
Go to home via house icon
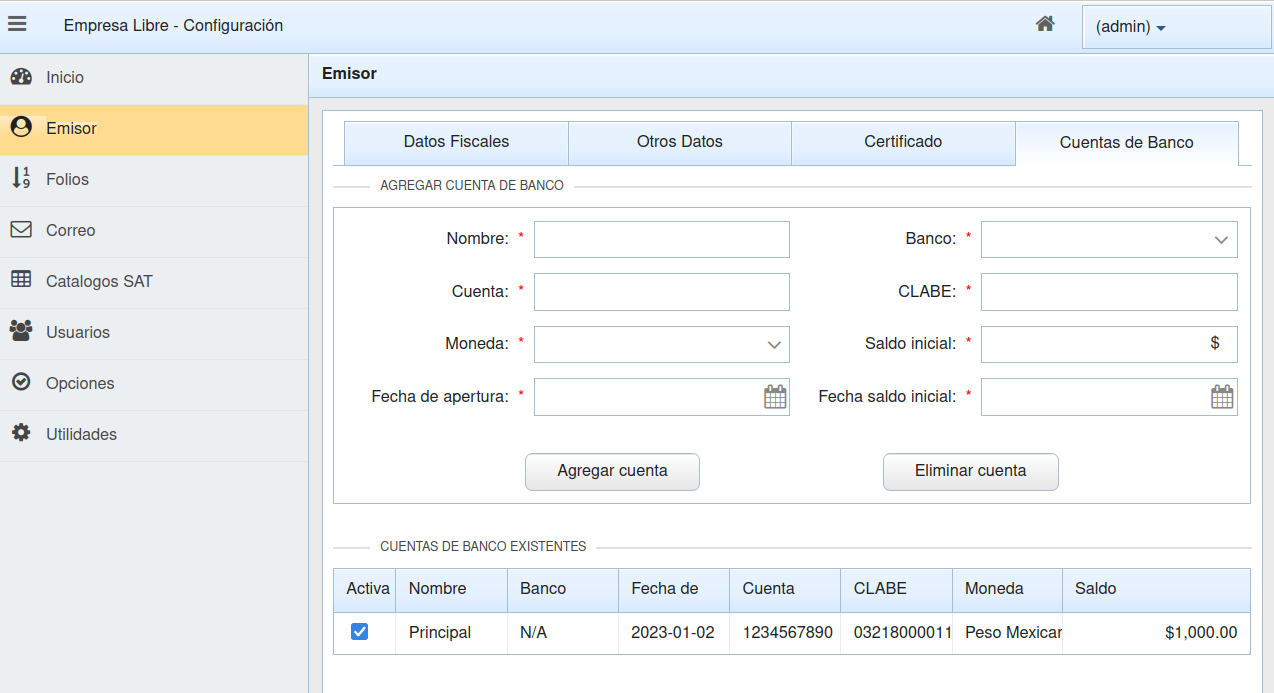(1045, 24)
